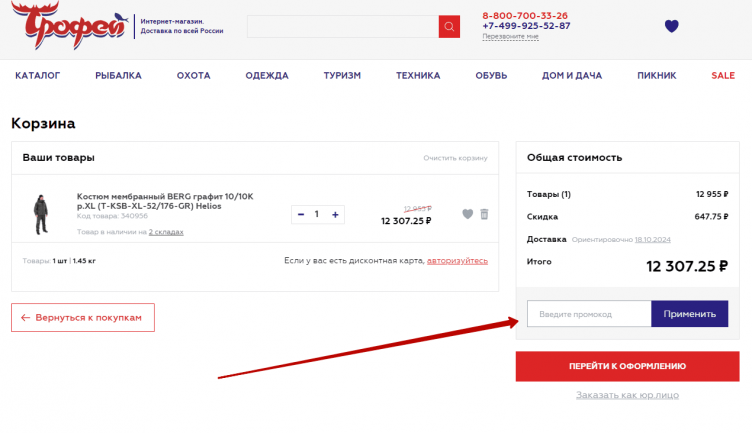Image resolution: width=752 pixels, height=433 pixels.
Task: Open Туризм menu item
Action: coord(342,76)
